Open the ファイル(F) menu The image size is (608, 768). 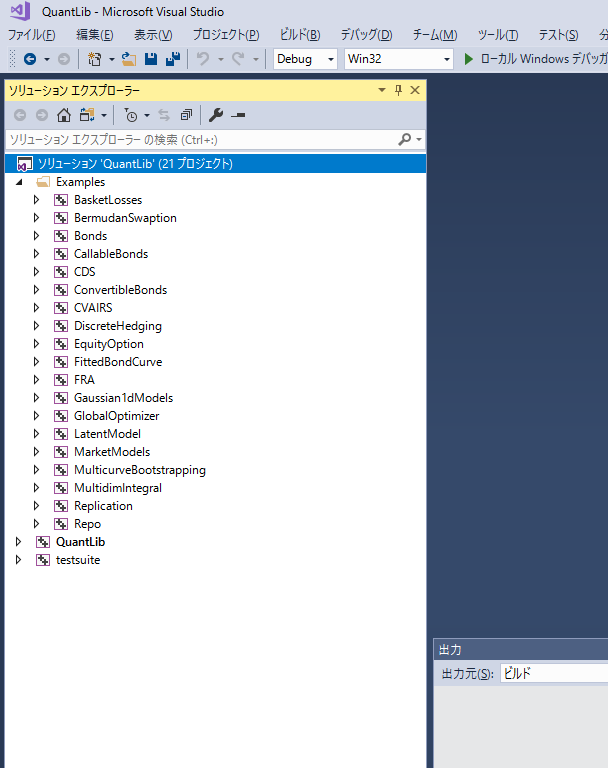pos(31,35)
